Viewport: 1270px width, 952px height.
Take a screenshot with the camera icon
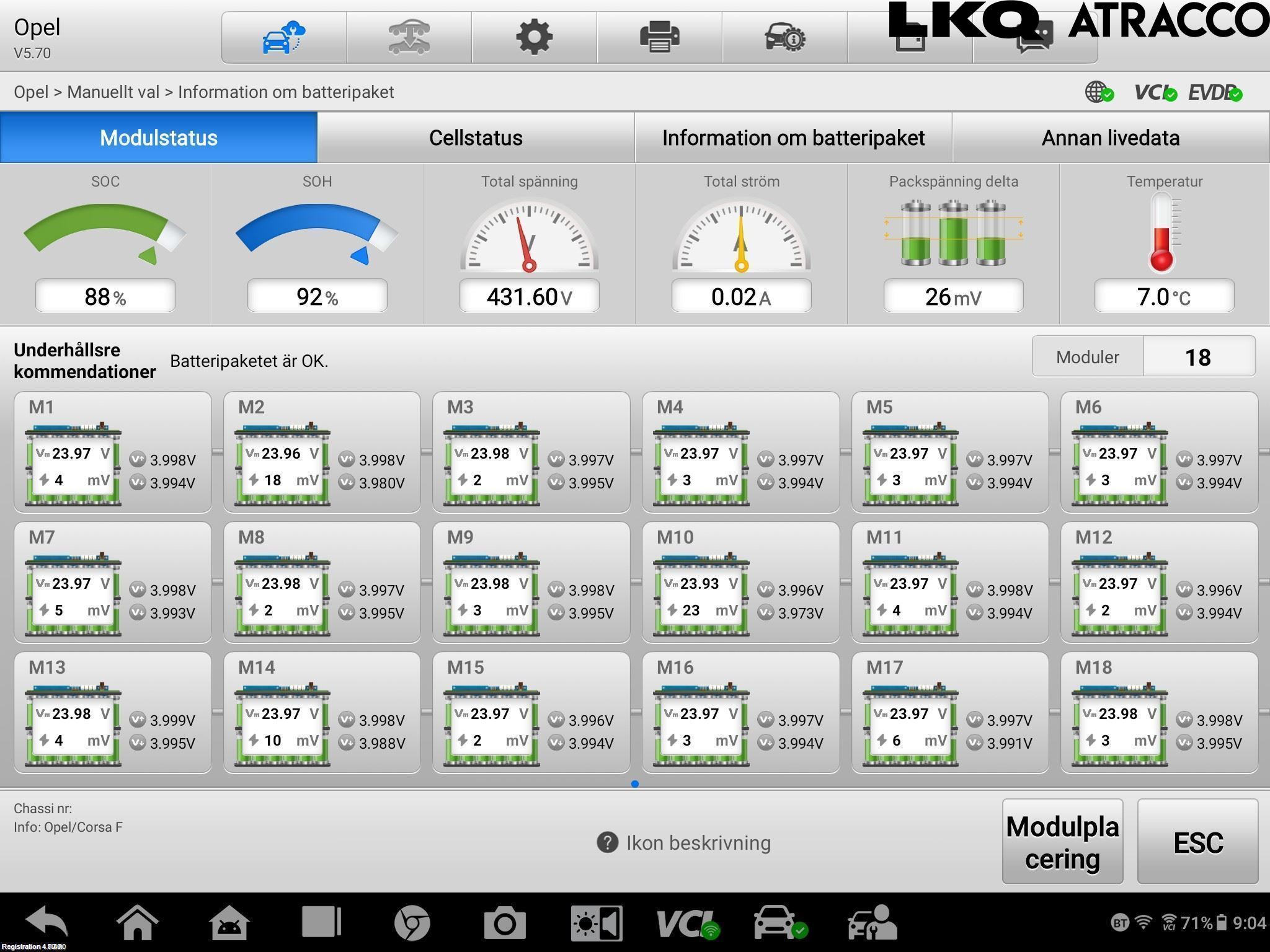point(505,923)
